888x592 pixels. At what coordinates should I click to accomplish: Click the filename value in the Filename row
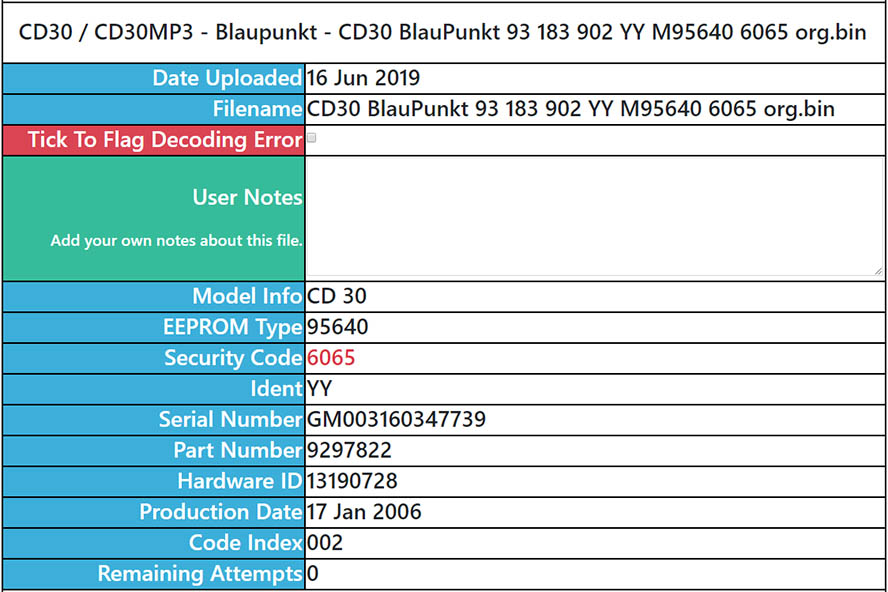click(571, 109)
